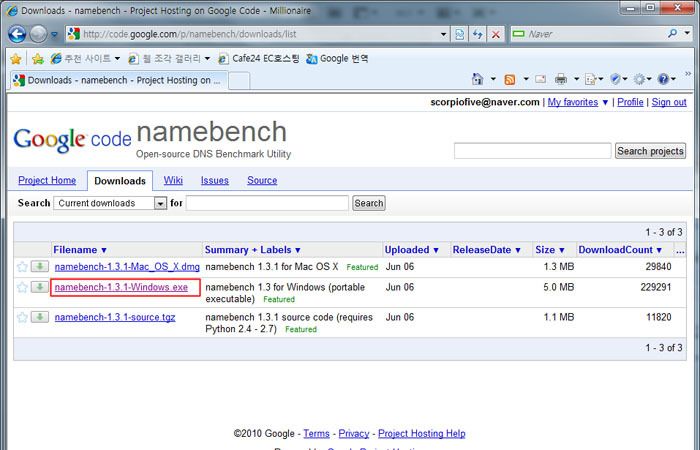Switch to Source tab

point(262,180)
